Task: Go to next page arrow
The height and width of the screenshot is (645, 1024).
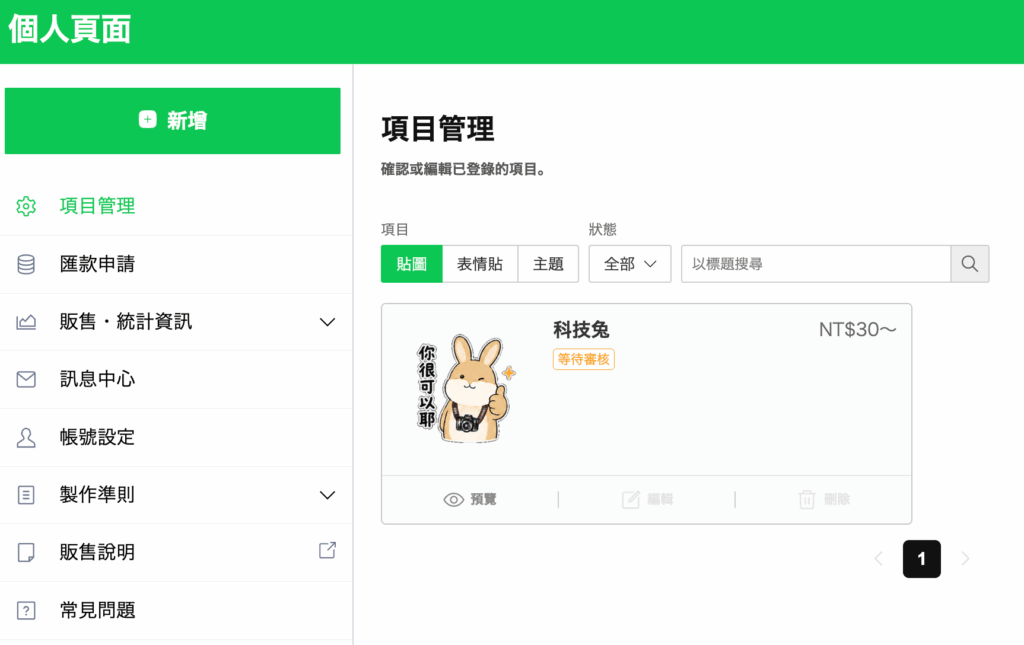Action: coord(965,559)
